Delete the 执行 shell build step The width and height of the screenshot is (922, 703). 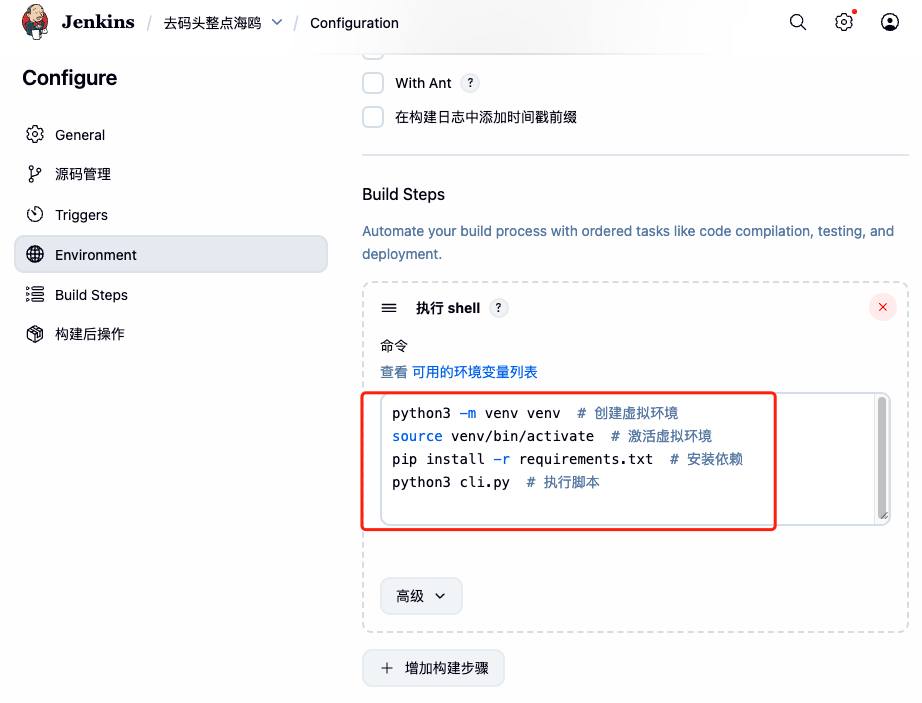tap(883, 307)
